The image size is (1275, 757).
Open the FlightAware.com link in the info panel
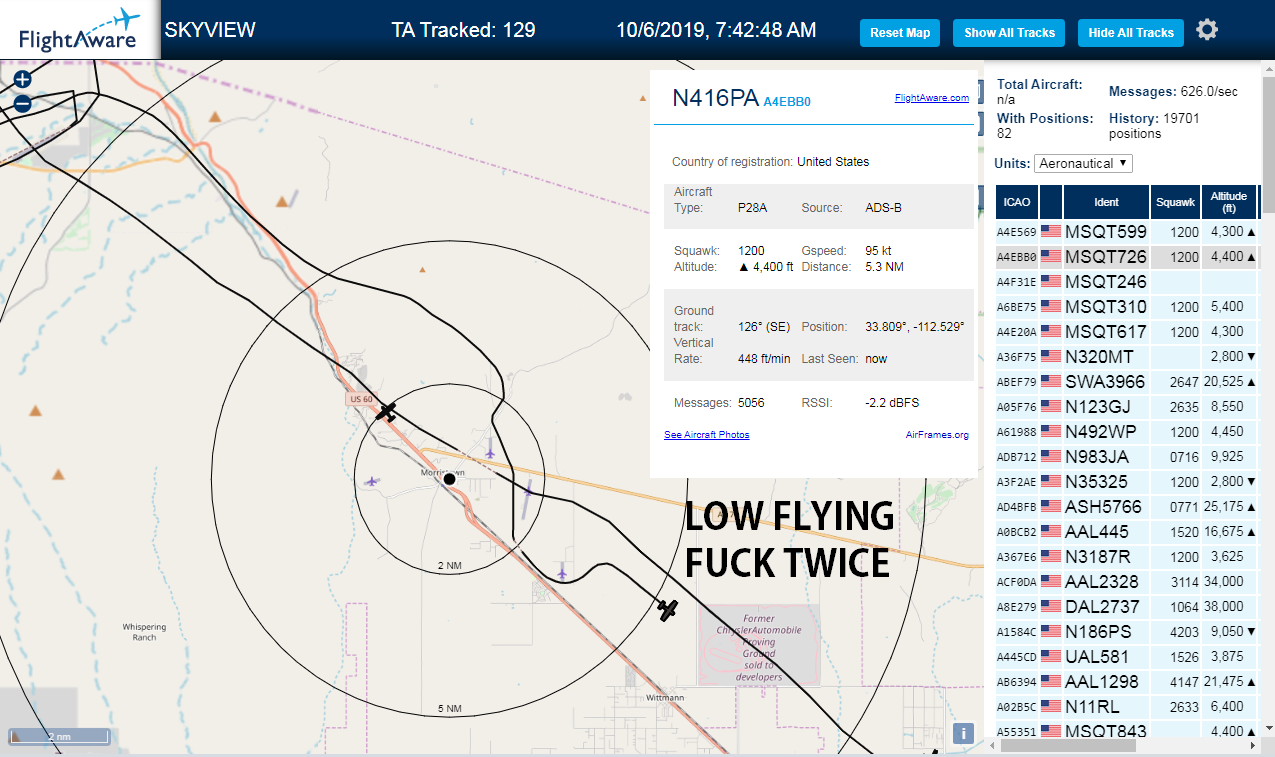[931, 98]
